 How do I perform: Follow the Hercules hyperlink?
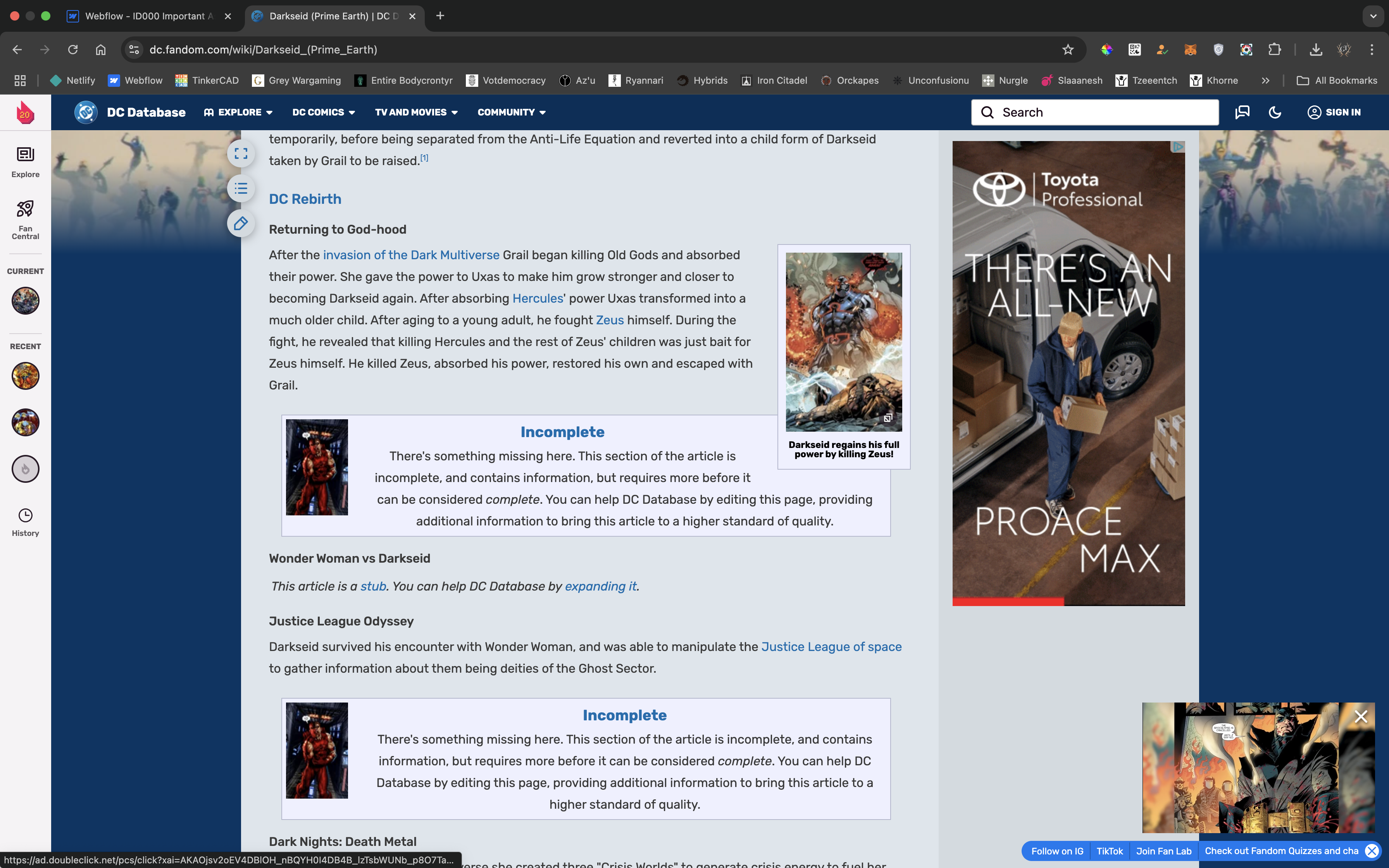537,298
